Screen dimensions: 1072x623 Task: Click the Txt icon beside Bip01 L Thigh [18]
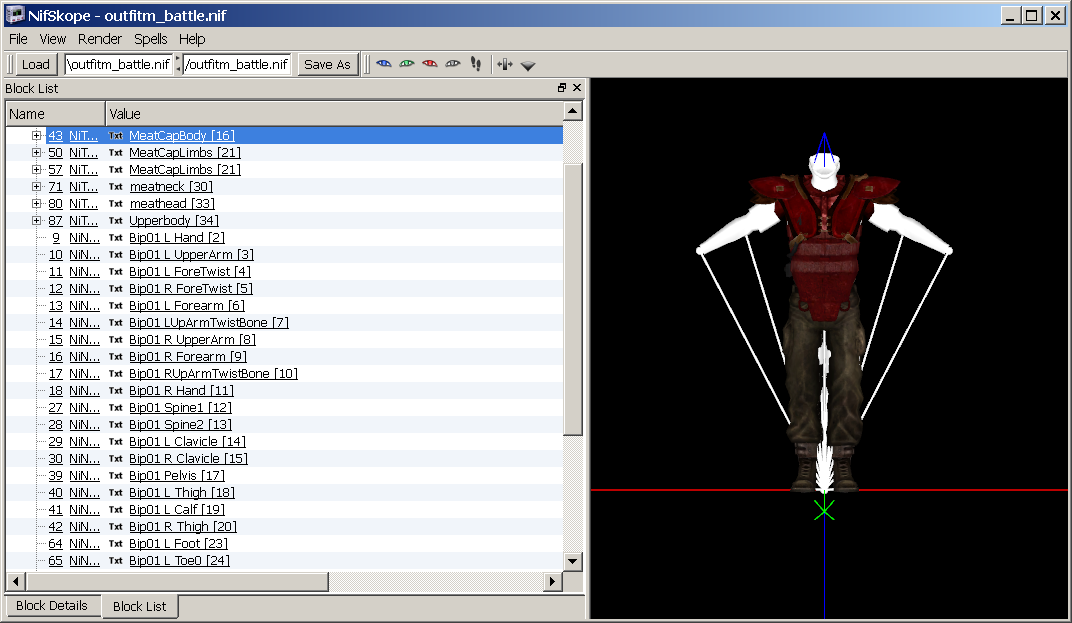(116, 493)
